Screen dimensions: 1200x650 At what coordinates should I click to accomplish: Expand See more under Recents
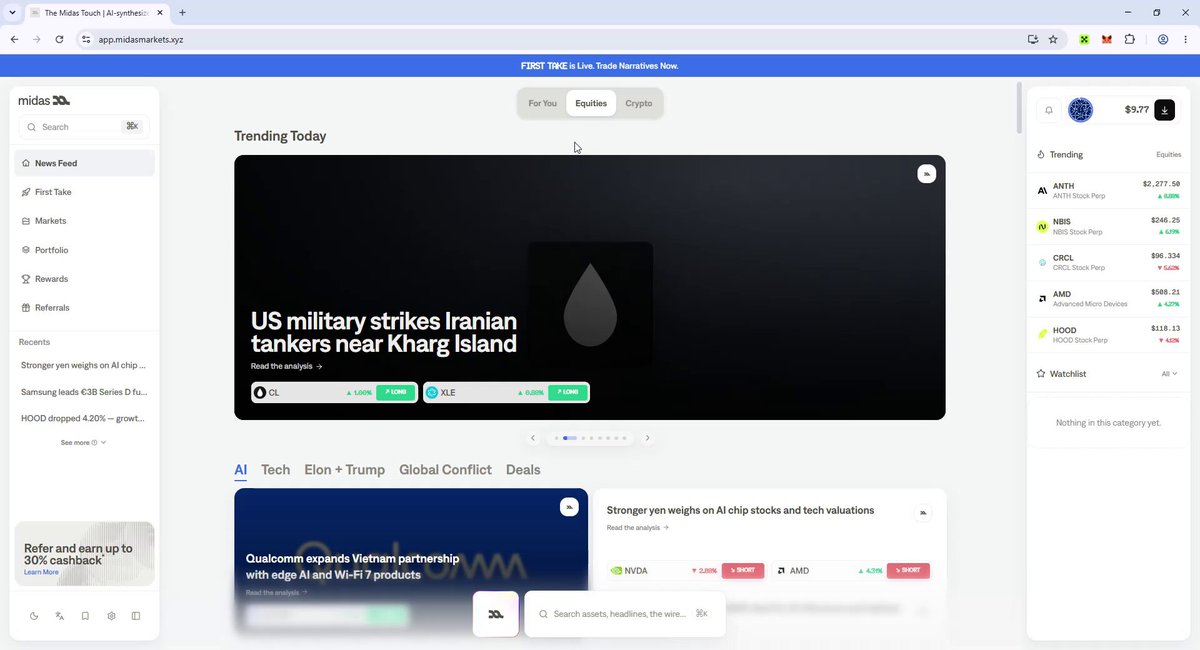(83, 442)
